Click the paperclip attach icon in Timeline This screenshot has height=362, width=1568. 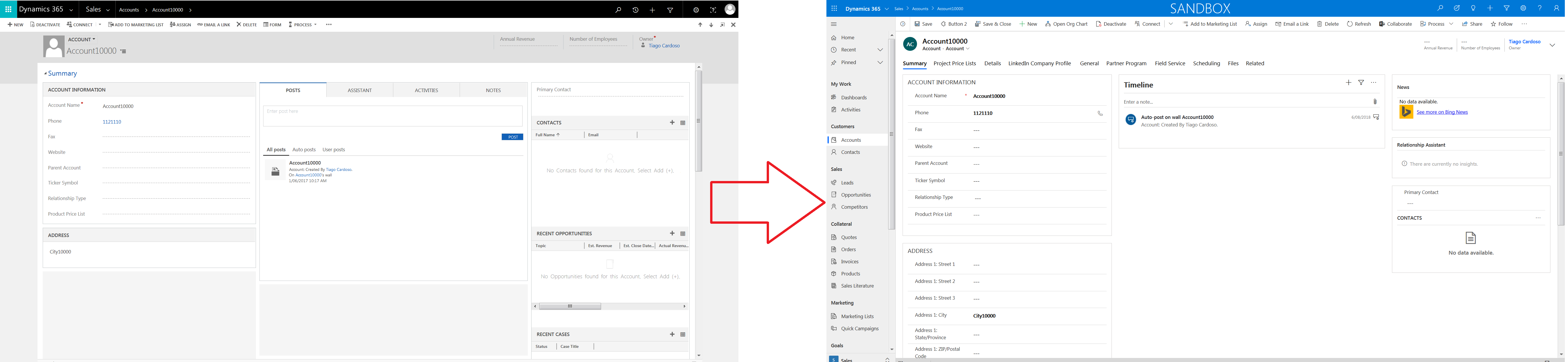pyautogui.click(x=1375, y=102)
